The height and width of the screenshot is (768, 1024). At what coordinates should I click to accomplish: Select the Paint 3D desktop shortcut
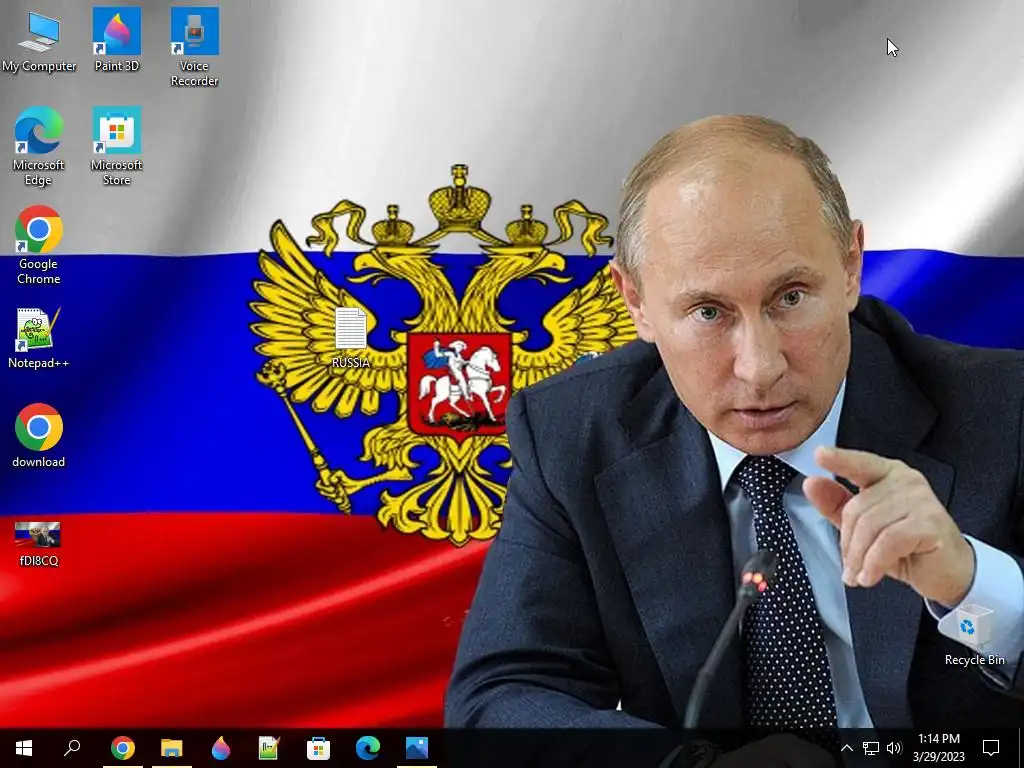point(116,40)
